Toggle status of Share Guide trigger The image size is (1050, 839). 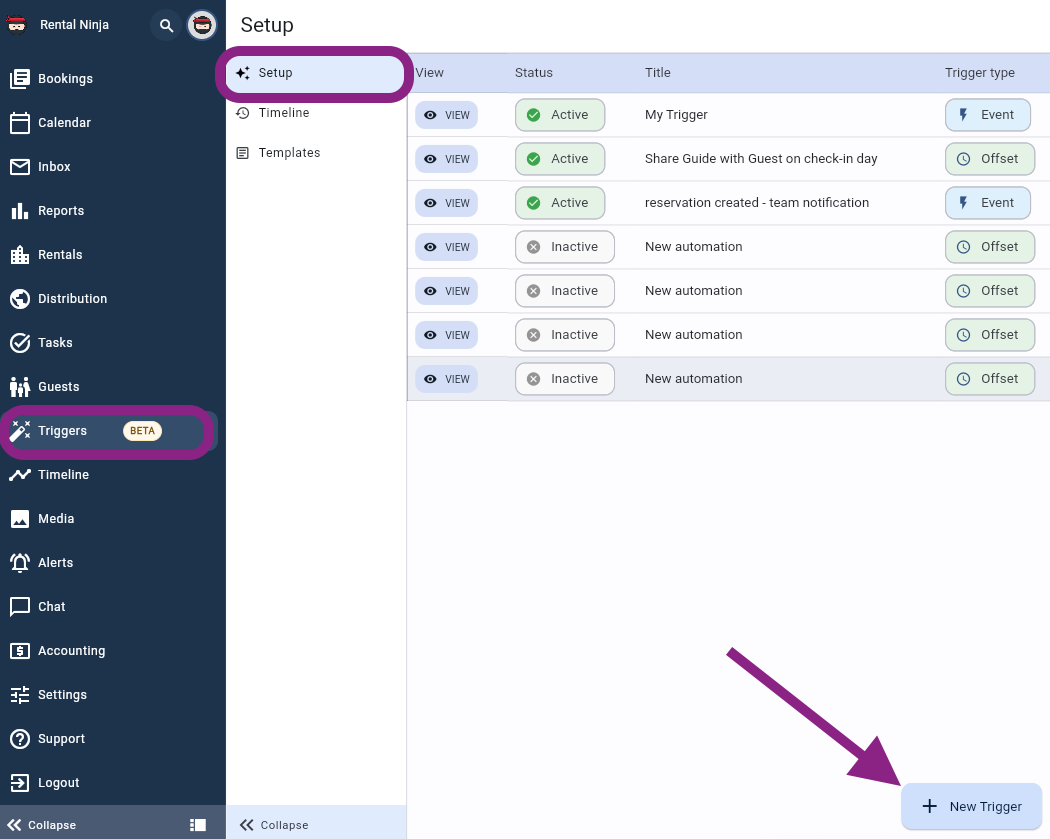point(560,159)
